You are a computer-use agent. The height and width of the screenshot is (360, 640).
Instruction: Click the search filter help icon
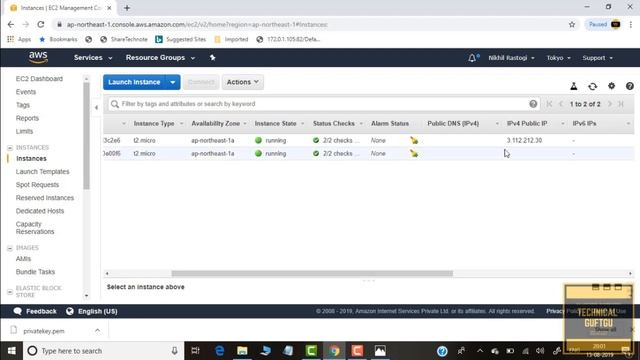click(x=533, y=104)
